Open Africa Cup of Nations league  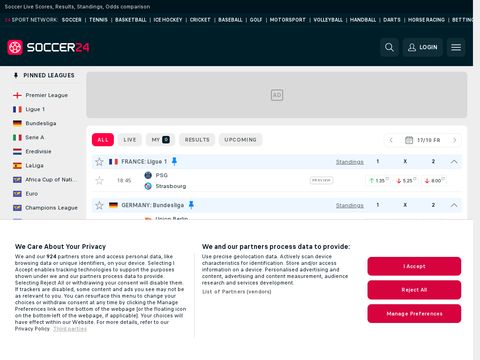click(51, 179)
